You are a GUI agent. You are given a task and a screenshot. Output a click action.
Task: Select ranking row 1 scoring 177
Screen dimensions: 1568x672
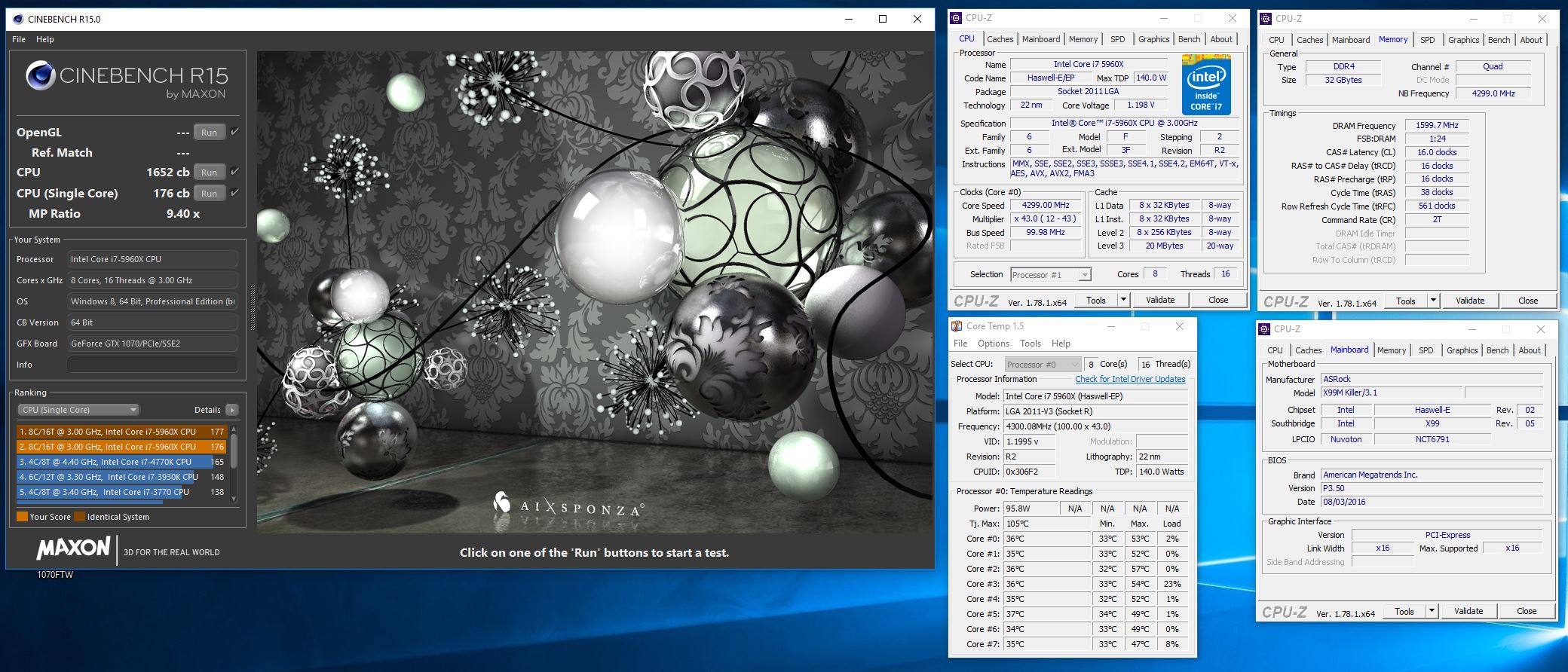[121, 432]
